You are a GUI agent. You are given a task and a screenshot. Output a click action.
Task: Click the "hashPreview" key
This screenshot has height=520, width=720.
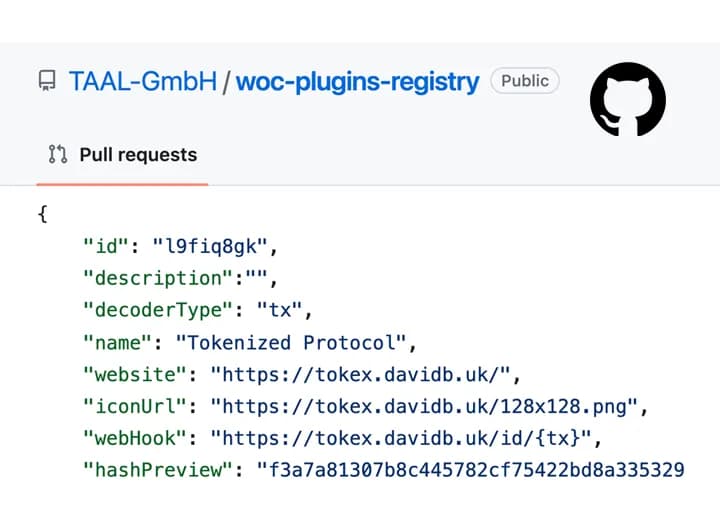pyautogui.click(x=158, y=470)
